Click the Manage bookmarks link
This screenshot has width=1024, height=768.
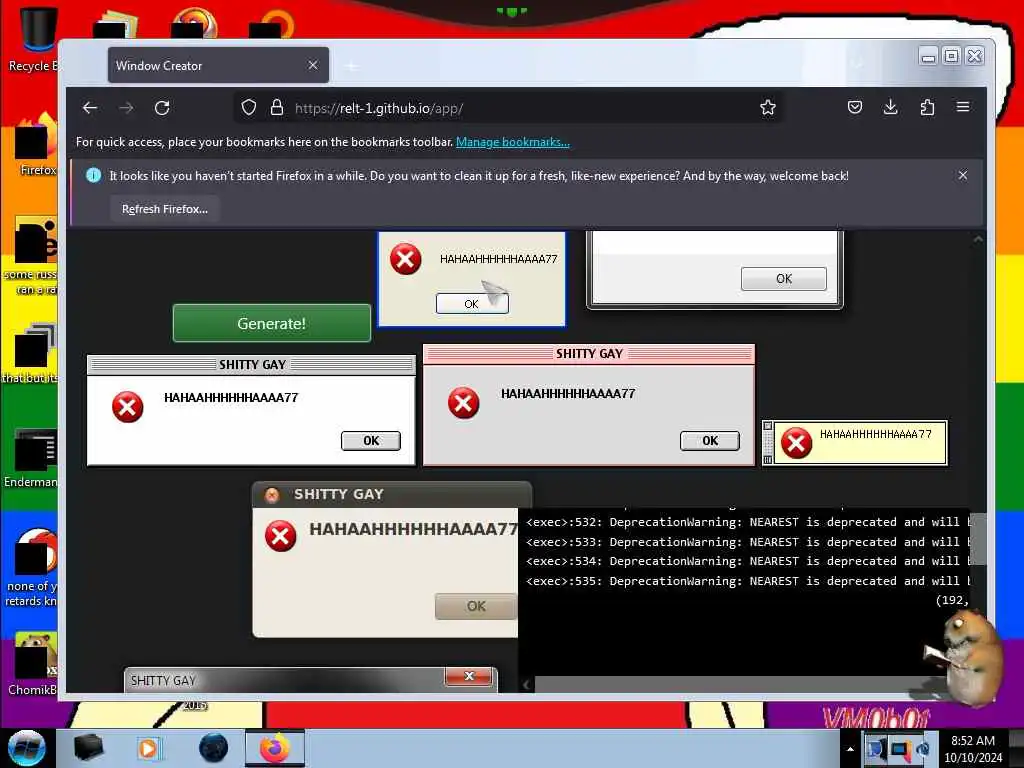[x=513, y=142]
